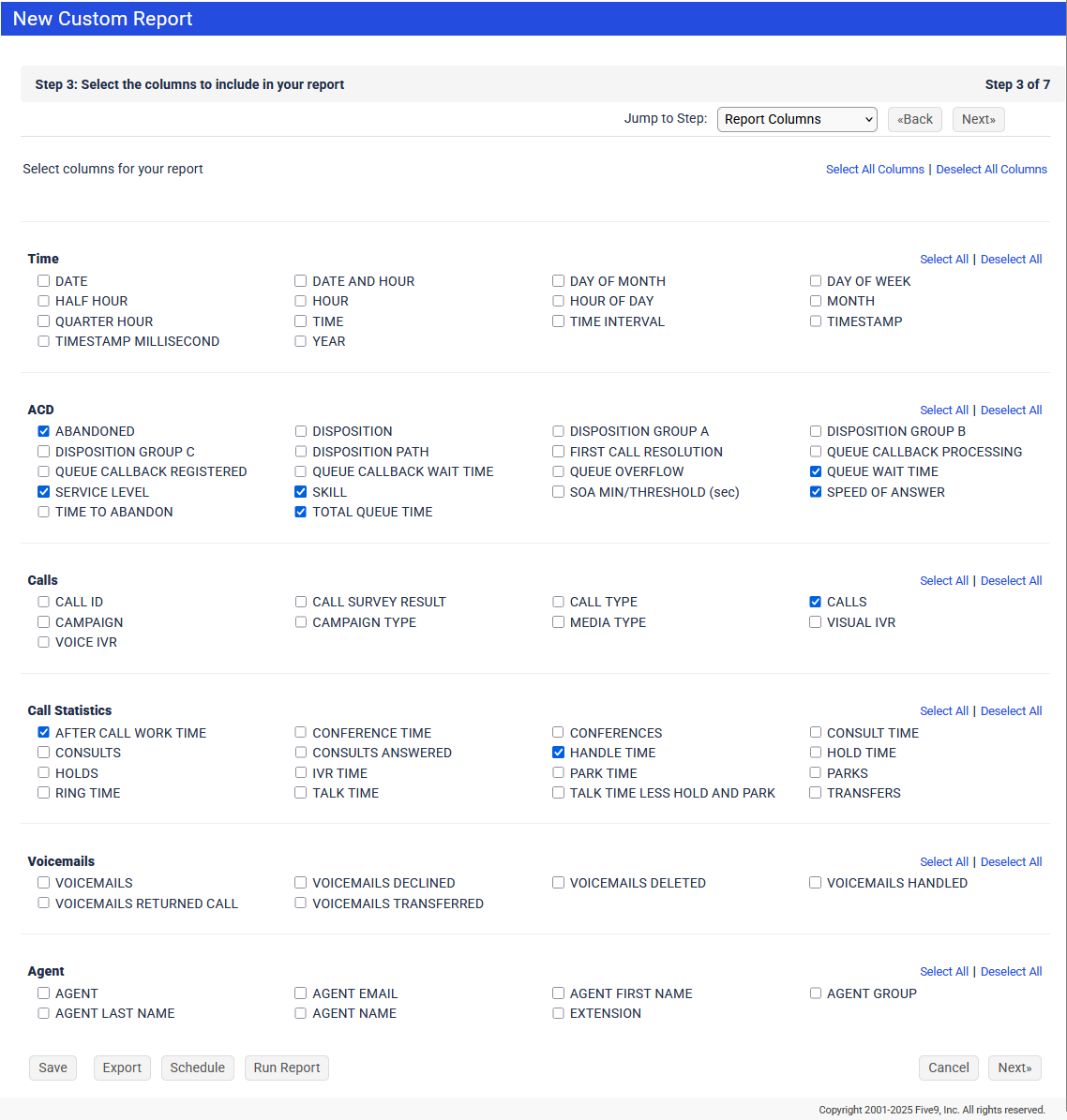Check the DATE checkbox in Time section
The height and width of the screenshot is (1120, 1067).
[x=43, y=280]
